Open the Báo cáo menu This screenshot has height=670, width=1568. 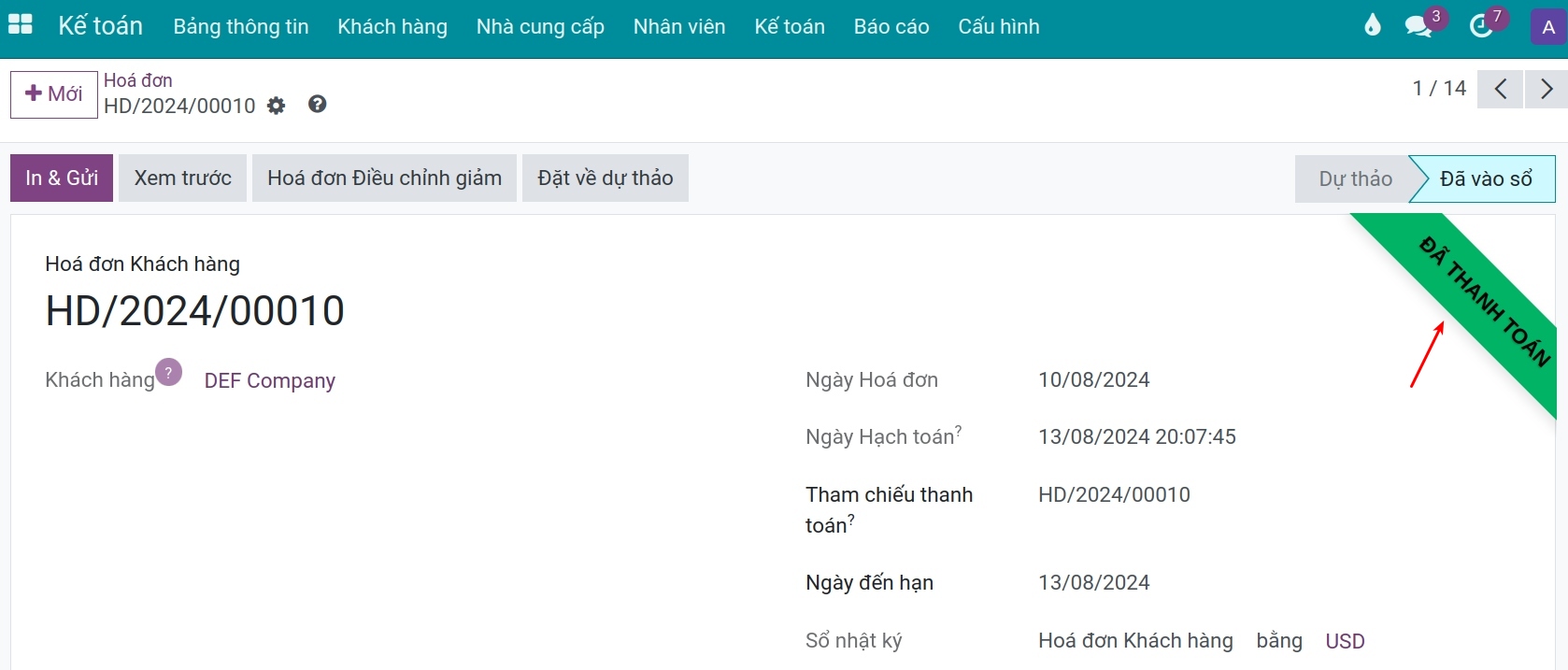(891, 26)
